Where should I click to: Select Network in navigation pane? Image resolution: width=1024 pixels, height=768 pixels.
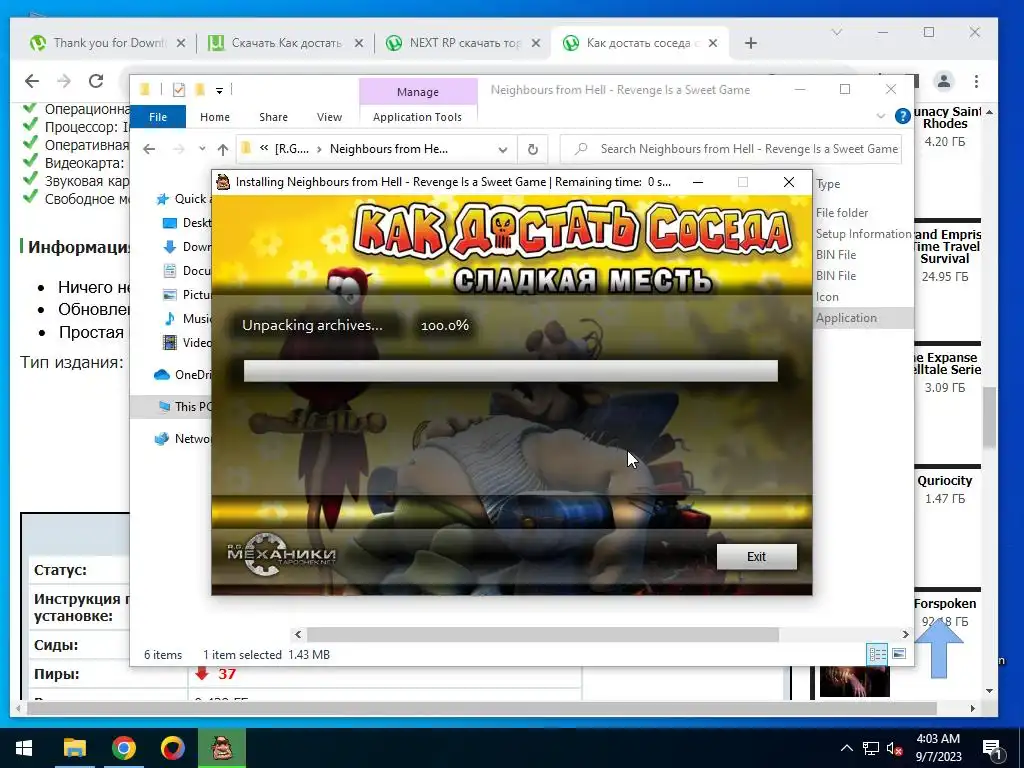182,439
